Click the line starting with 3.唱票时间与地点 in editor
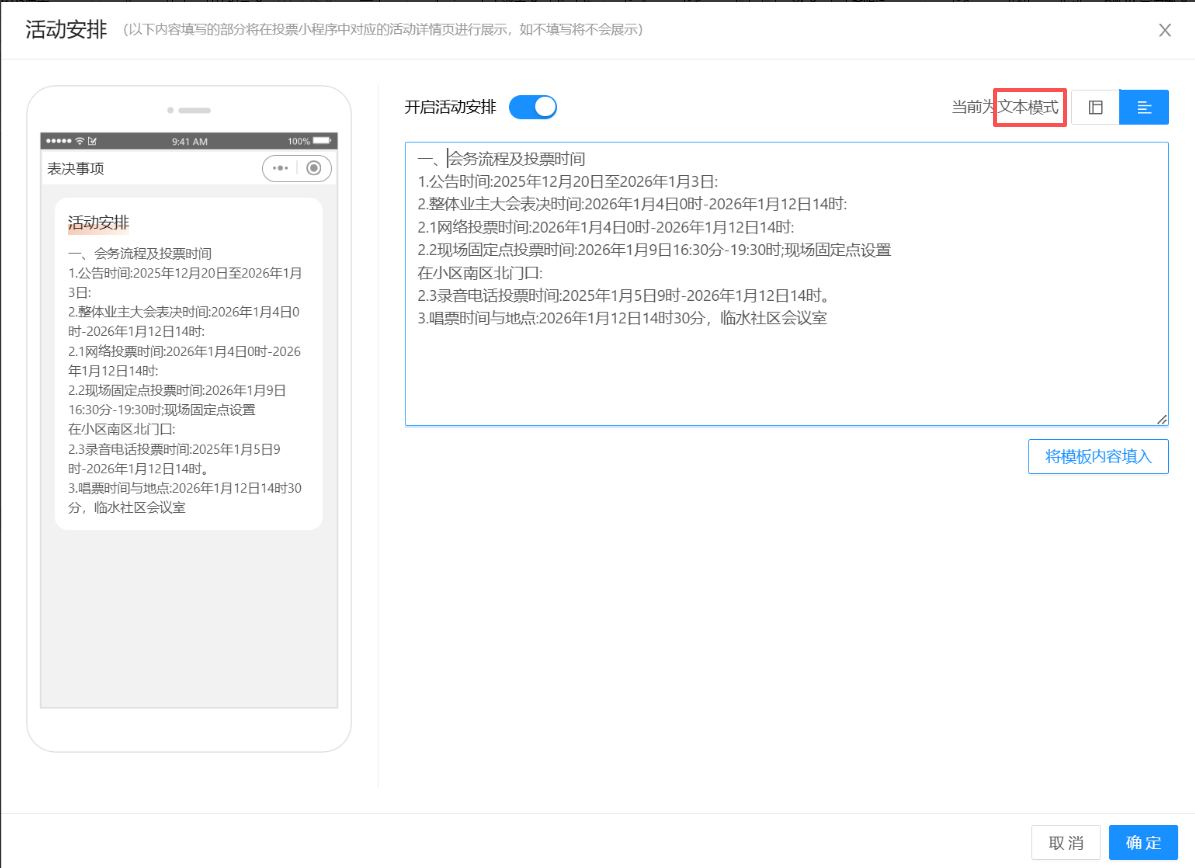 pos(622,318)
